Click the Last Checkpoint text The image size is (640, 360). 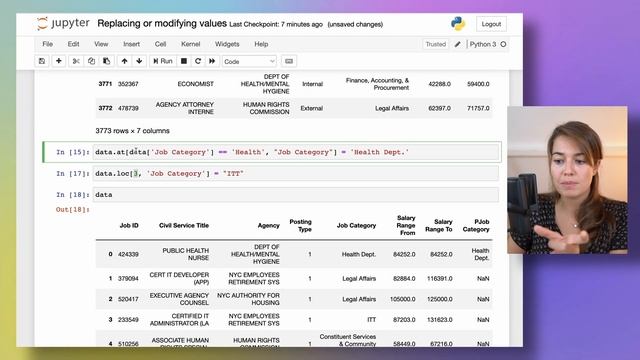tap(276, 24)
